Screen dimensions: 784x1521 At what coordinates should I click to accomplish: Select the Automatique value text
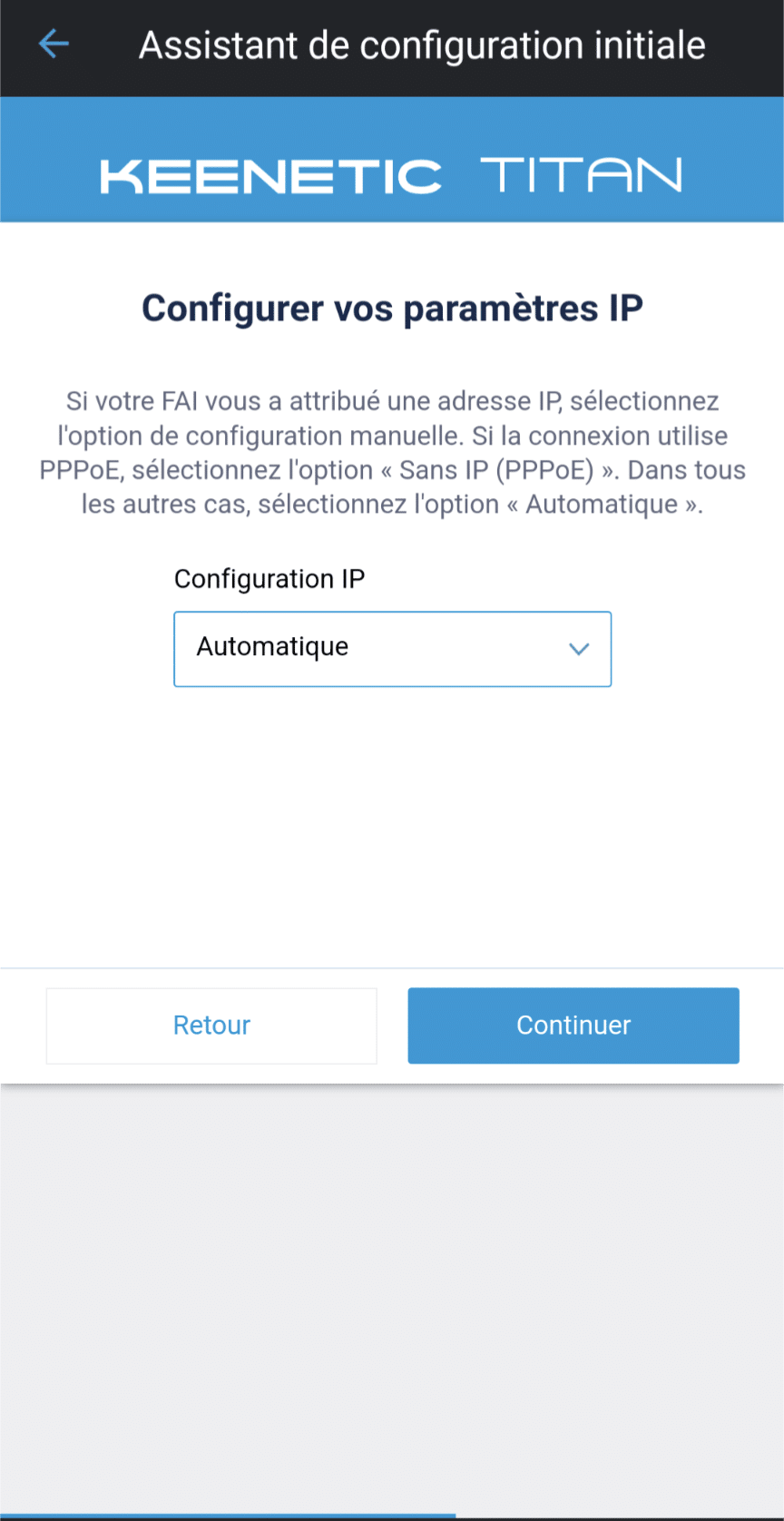coord(272,646)
